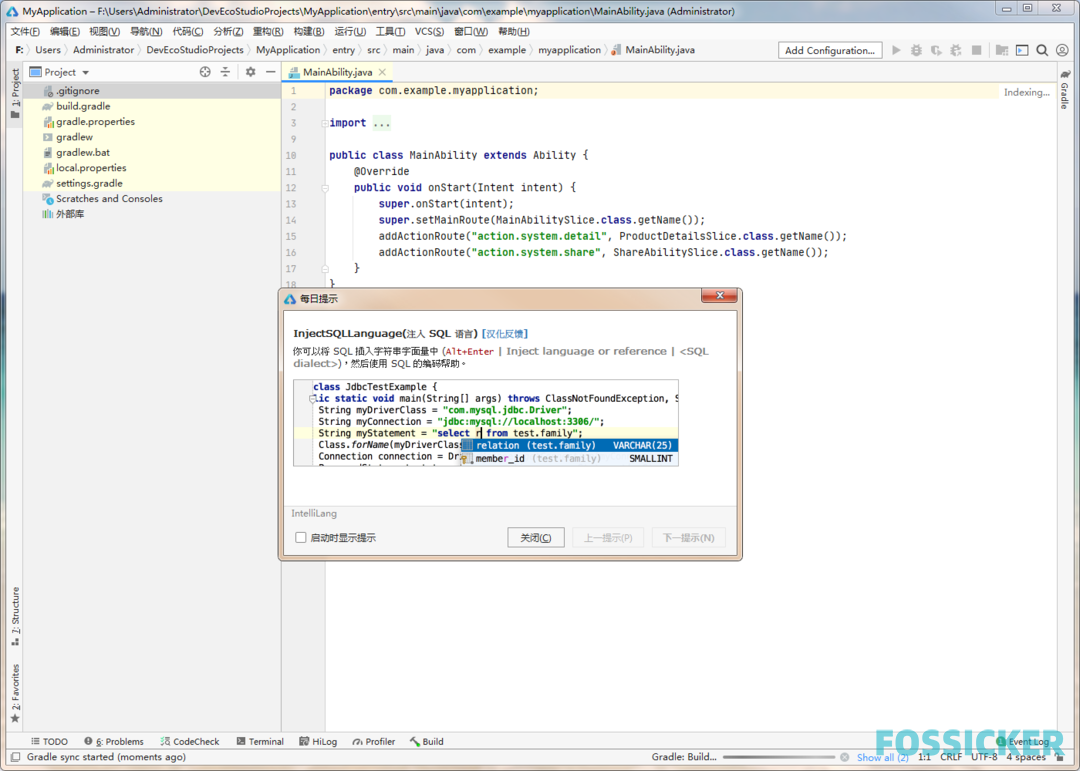Hide the Project panel with minus icon
Image resolution: width=1080 pixels, height=771 pixels.
coord(271,72)
